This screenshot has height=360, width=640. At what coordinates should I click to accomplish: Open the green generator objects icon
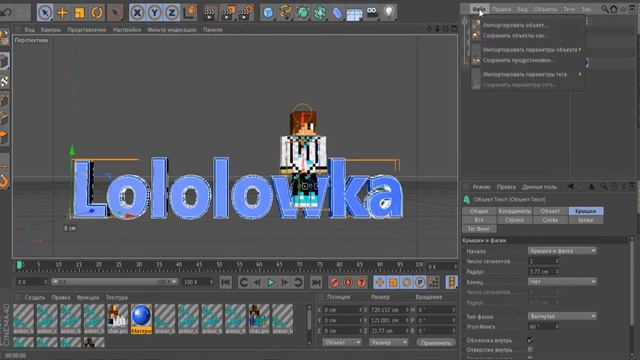[x=302, y=13]
